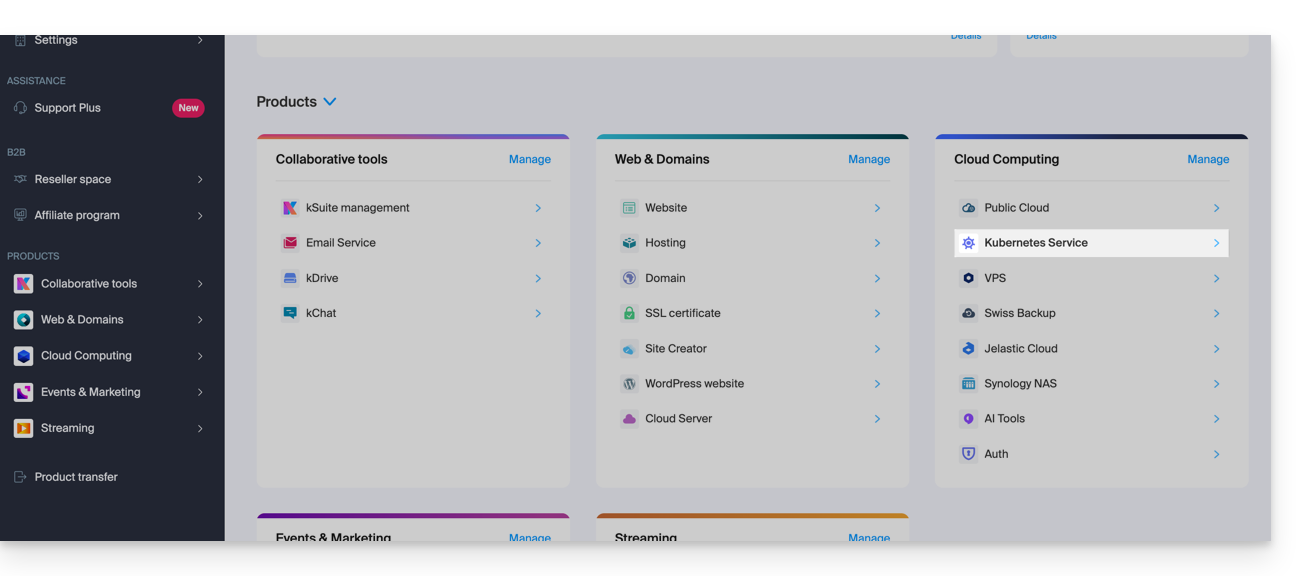Screen dimensions: 1306x576
Task: Click the Cloud Computing sidebar cube icon
Action: tap(23, 356)
